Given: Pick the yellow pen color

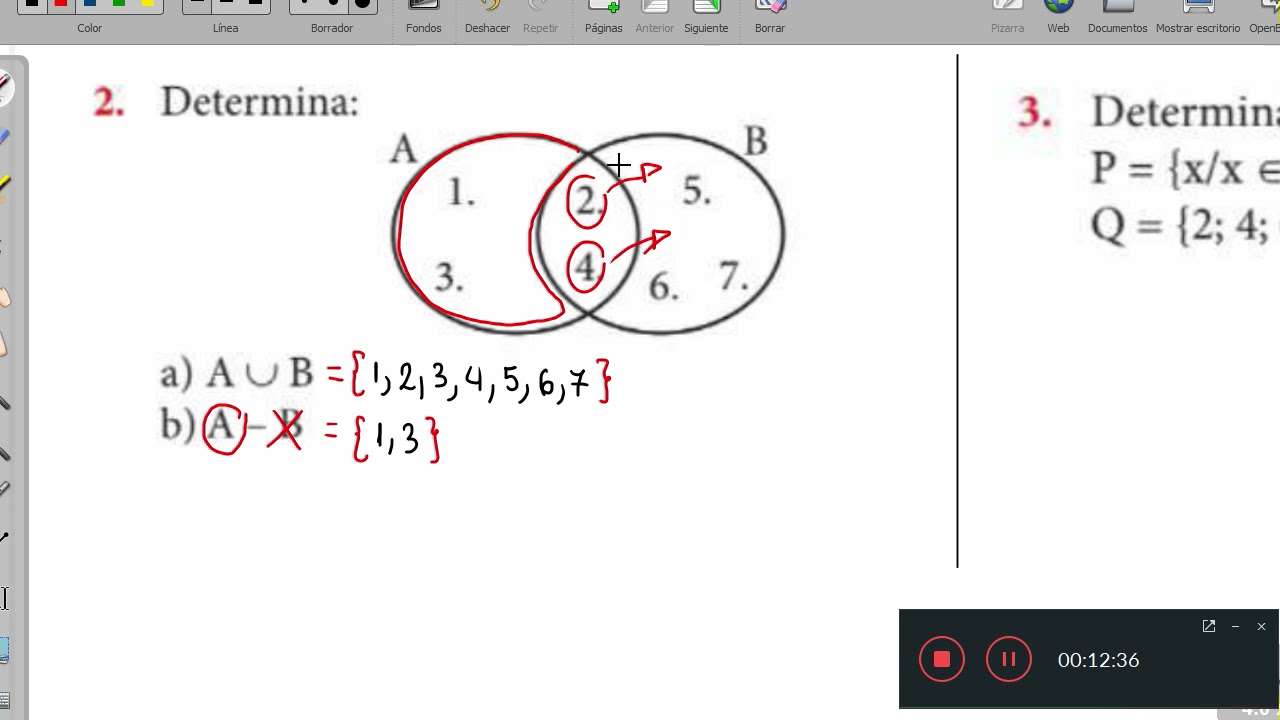Looking at the screenshot, I should pos(148,3).
